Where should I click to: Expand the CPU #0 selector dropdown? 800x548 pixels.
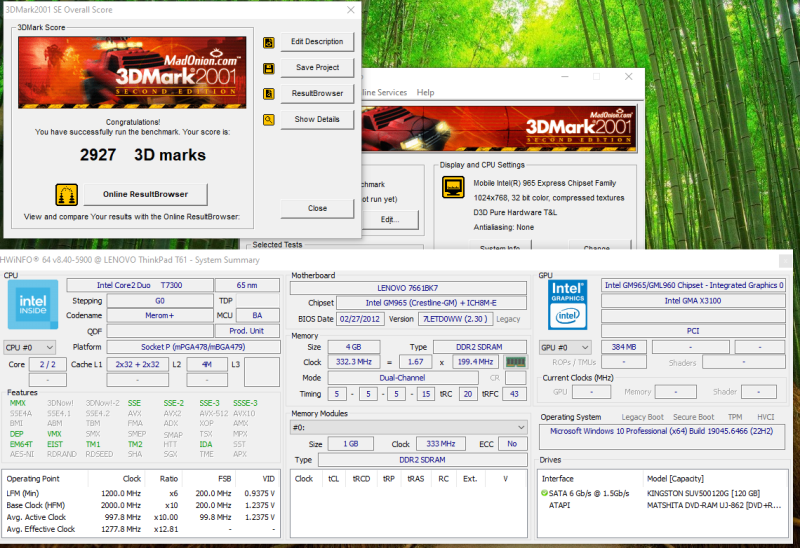pos(29,347)
